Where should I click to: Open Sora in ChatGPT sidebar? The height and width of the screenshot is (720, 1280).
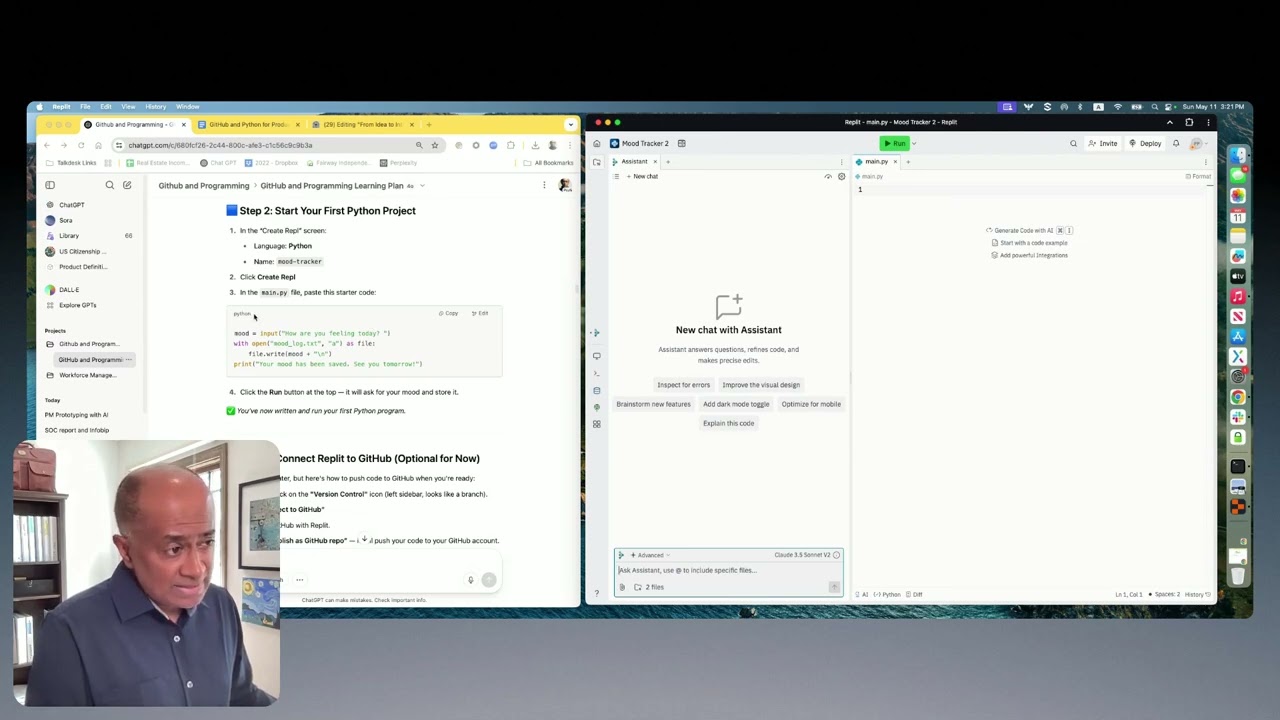(x=65, y=220)
